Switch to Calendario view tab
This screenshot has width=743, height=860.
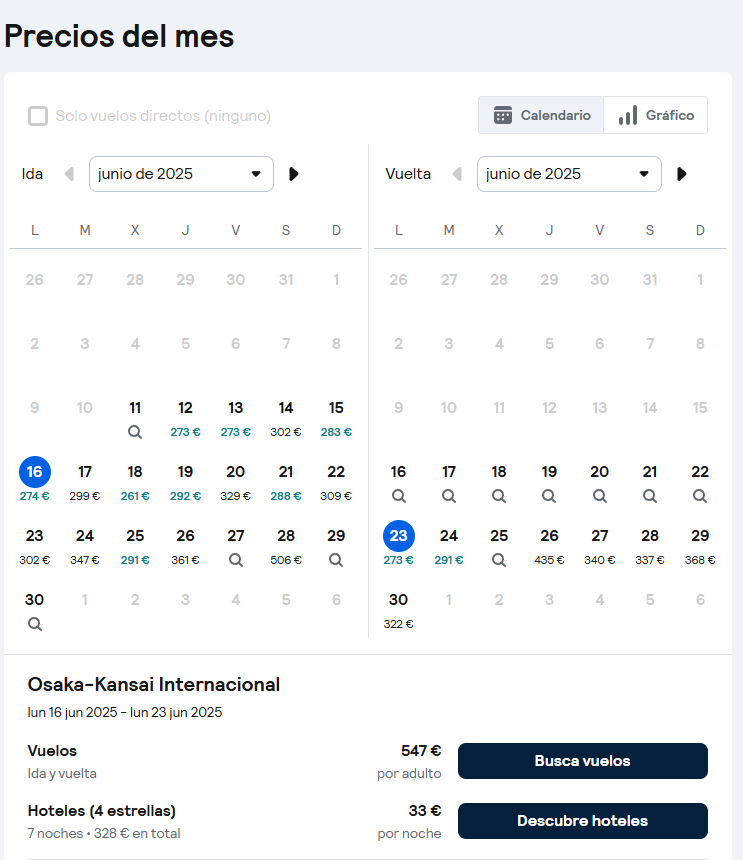pos(541,115)
